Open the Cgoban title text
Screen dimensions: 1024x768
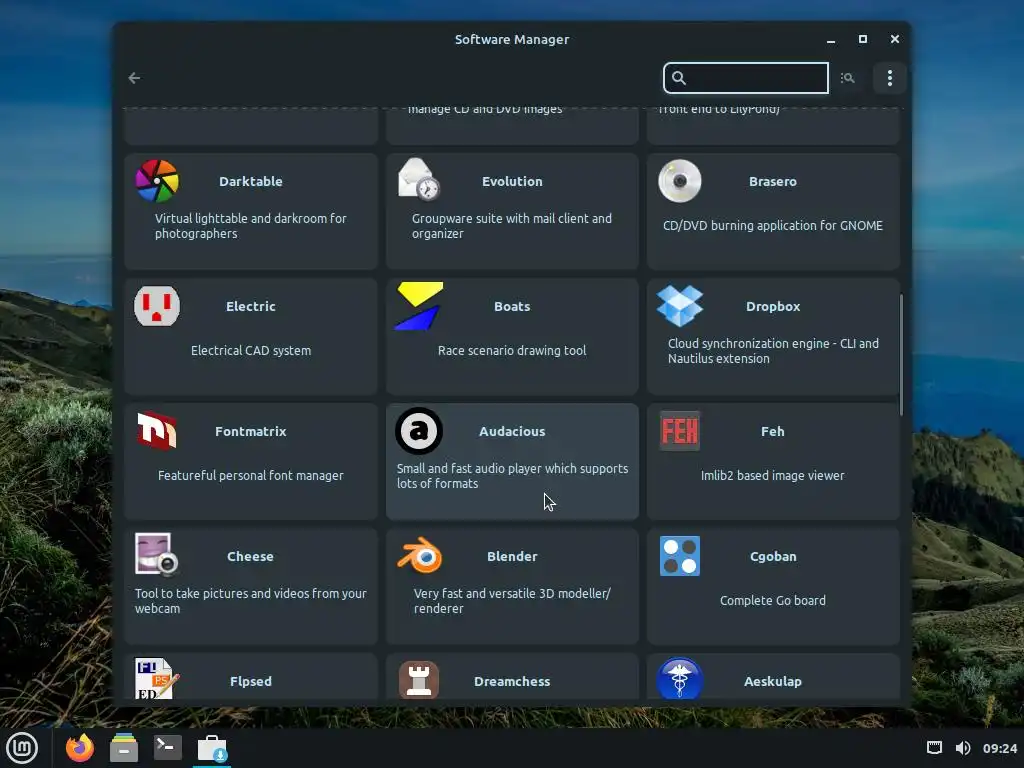pyautogui.click(x=773, y=556)
